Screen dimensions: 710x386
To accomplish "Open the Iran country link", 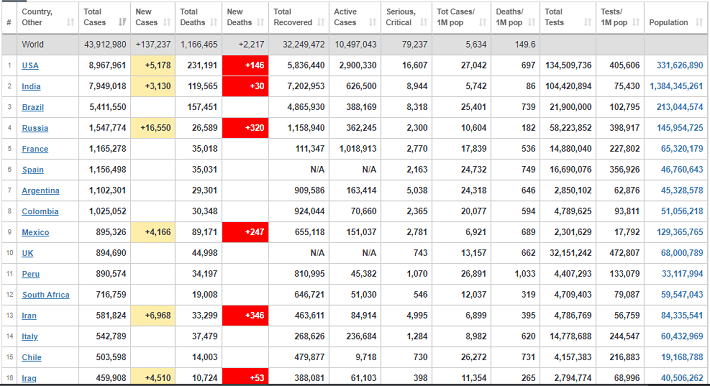I will (x=29, y=316).
